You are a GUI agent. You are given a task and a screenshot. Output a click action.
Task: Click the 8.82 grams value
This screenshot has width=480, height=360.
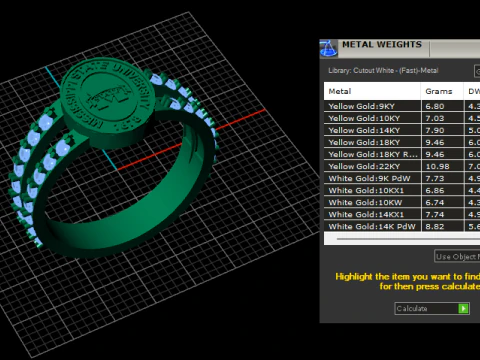tap(435, 226)
